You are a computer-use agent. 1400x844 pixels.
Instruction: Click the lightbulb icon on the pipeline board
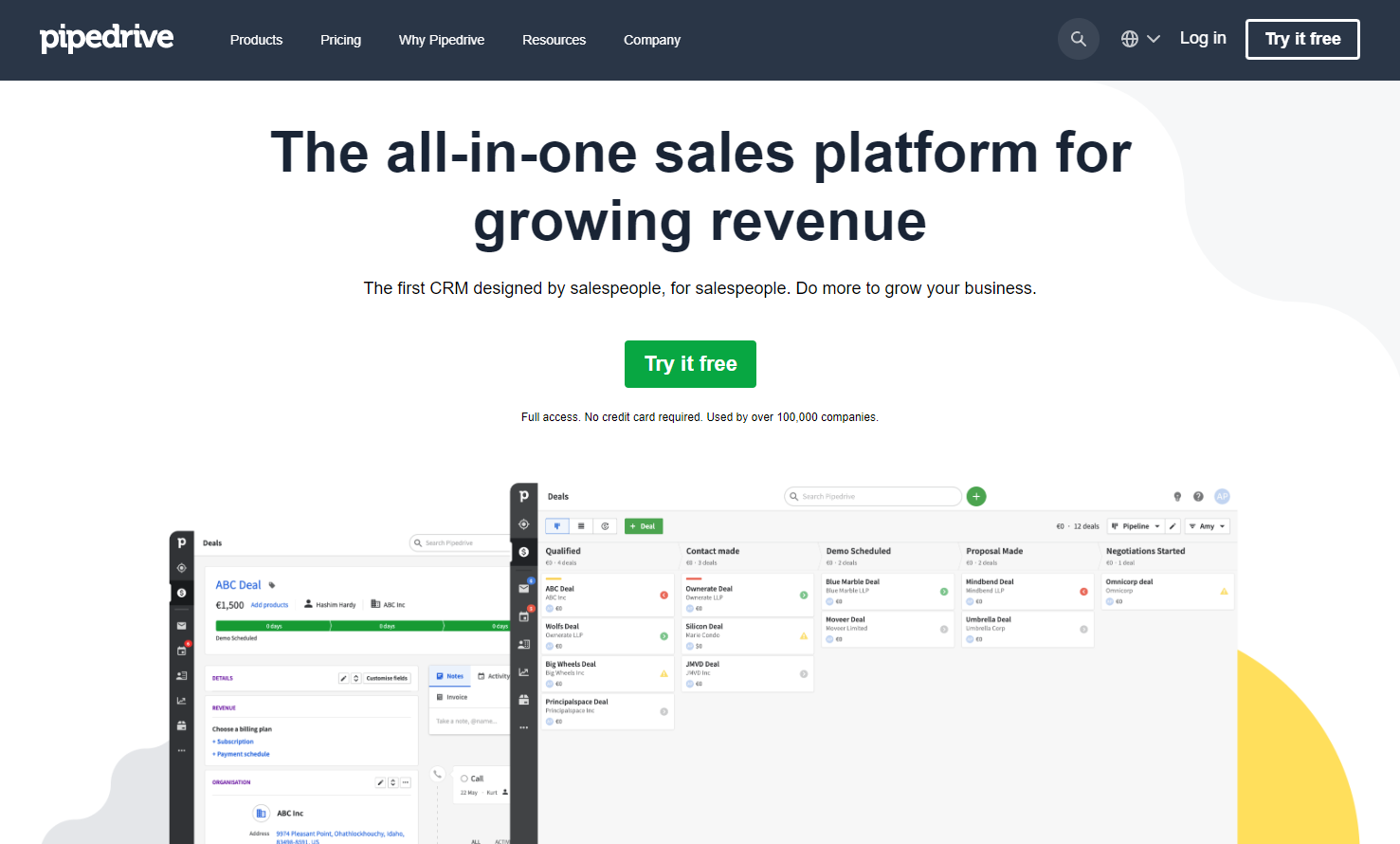pos(1177,496)
